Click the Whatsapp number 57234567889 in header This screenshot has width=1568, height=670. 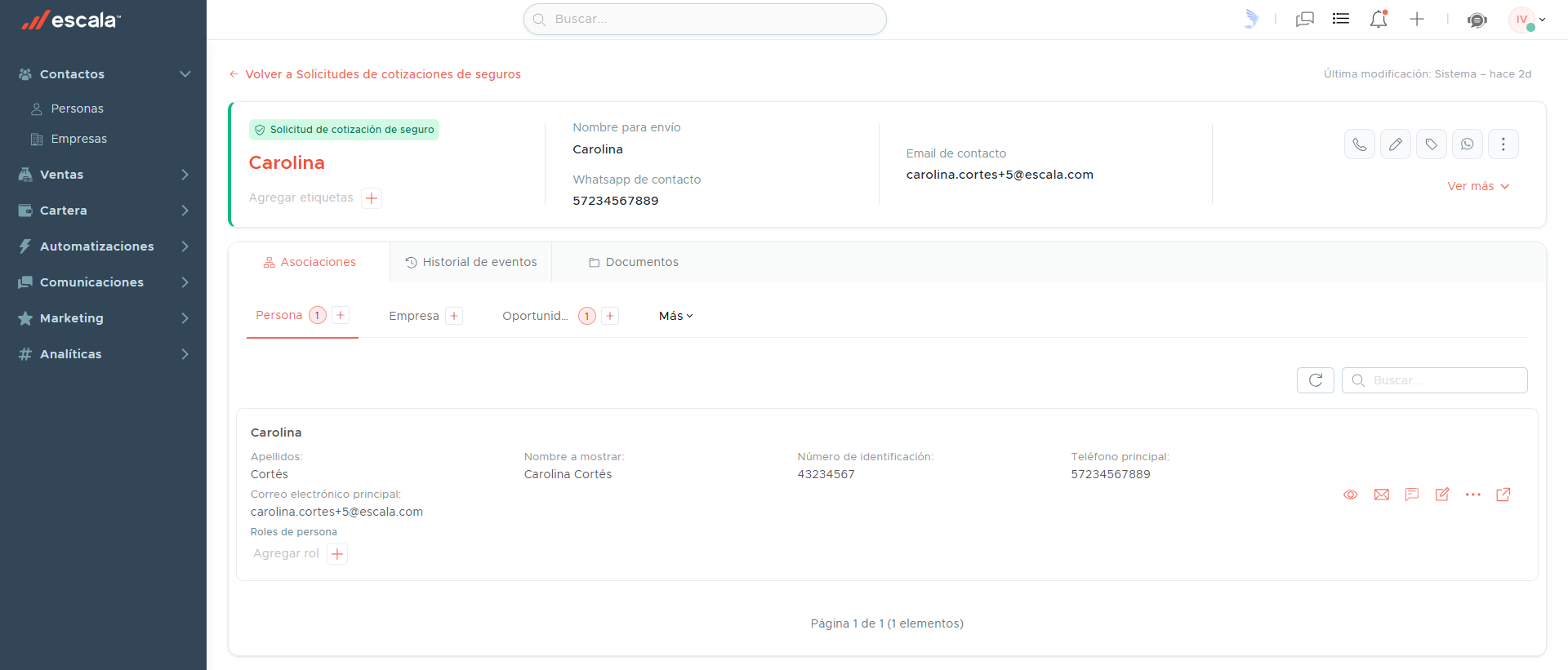point(616,201)
